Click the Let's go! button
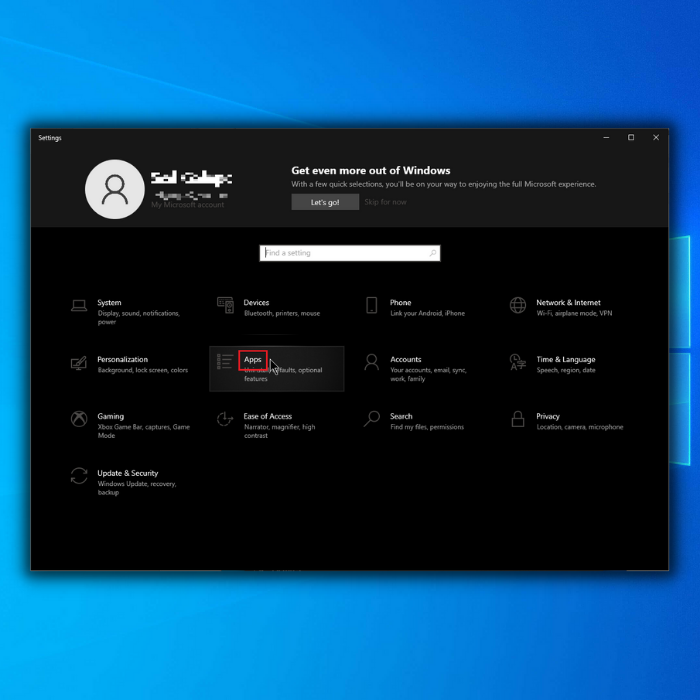 tap(325, 202)
